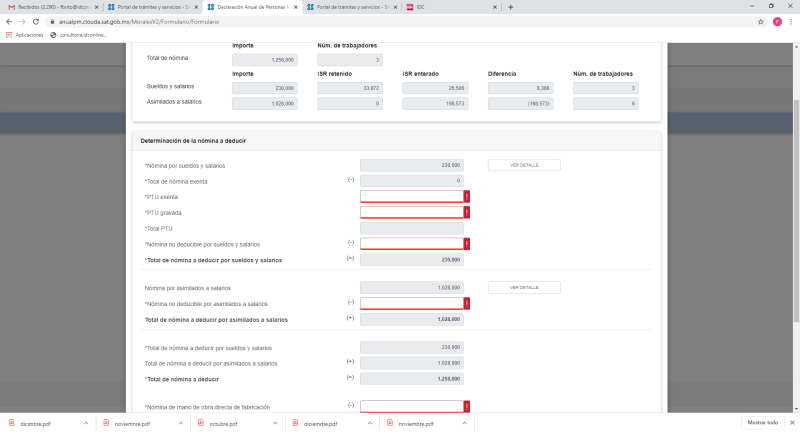This screenshot has height=433, width=800.
Task: Open the Chrome three-dot menu
Action: [x=791, y=21]
